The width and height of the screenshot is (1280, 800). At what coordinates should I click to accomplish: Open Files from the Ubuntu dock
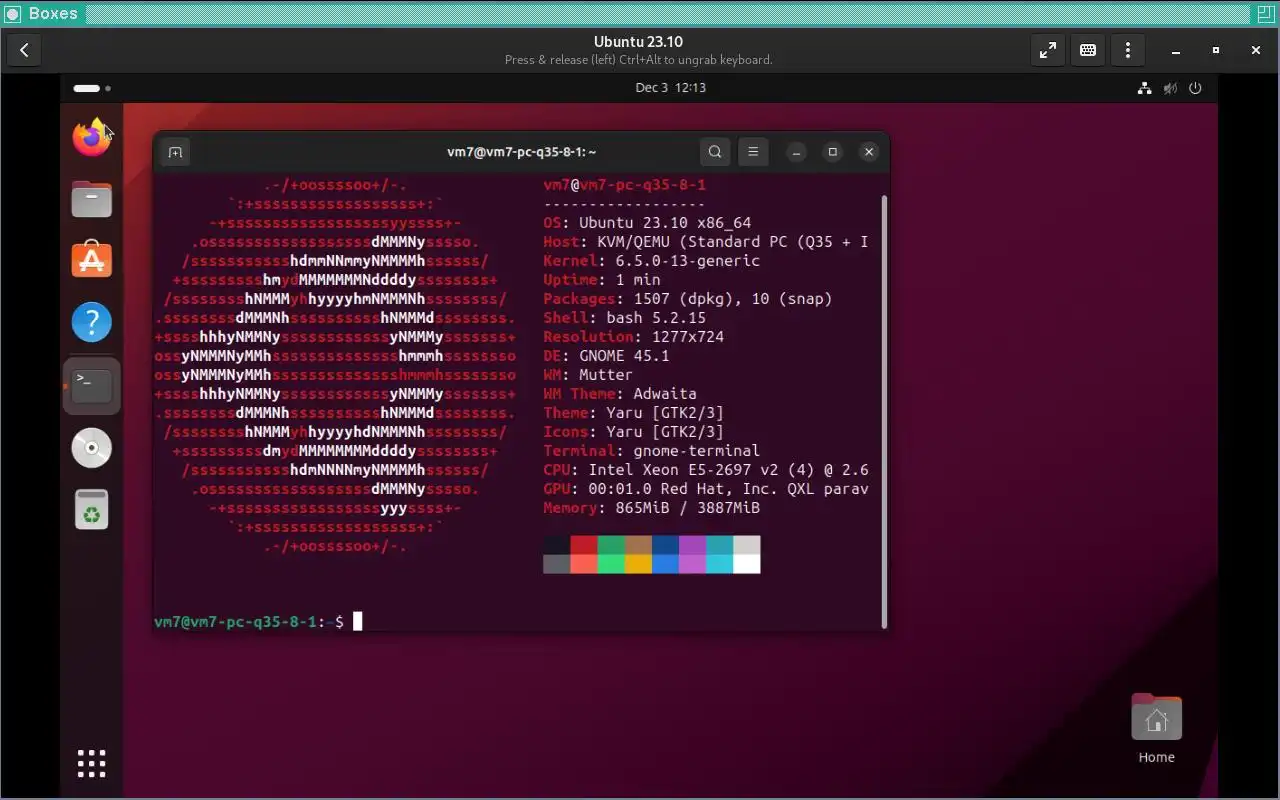[91, 199]
